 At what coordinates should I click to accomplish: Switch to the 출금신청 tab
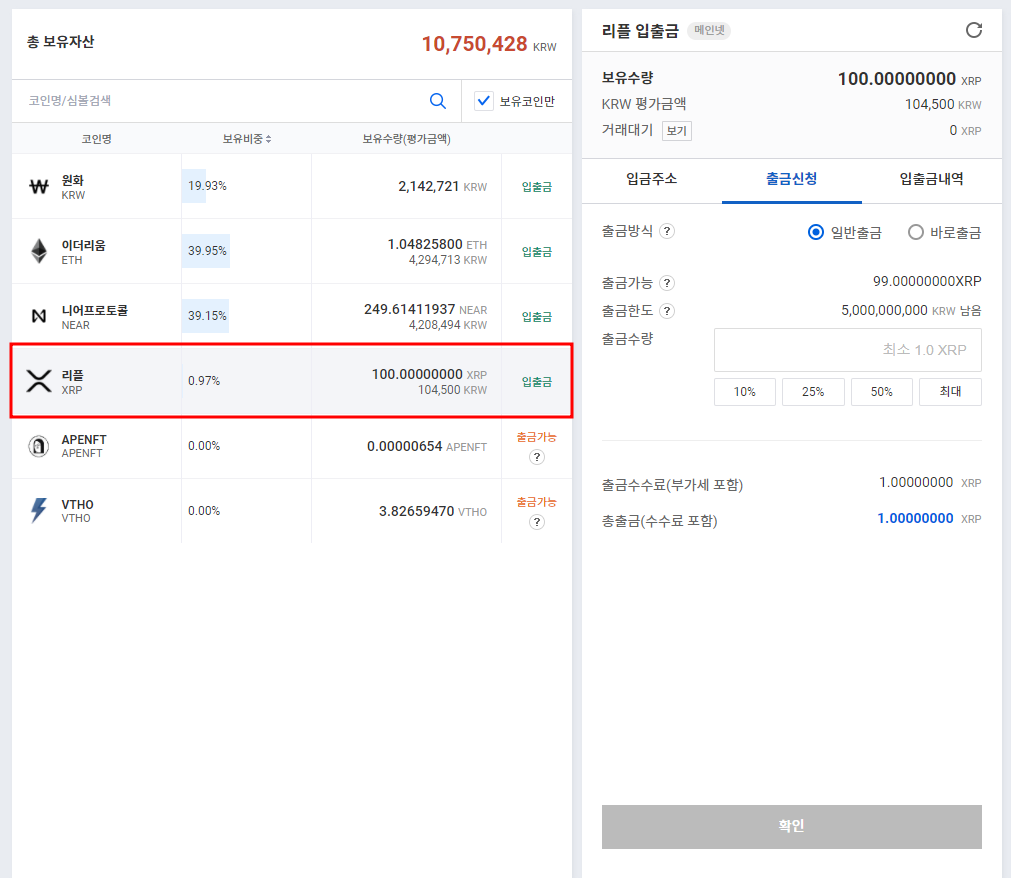pos(792,179)
